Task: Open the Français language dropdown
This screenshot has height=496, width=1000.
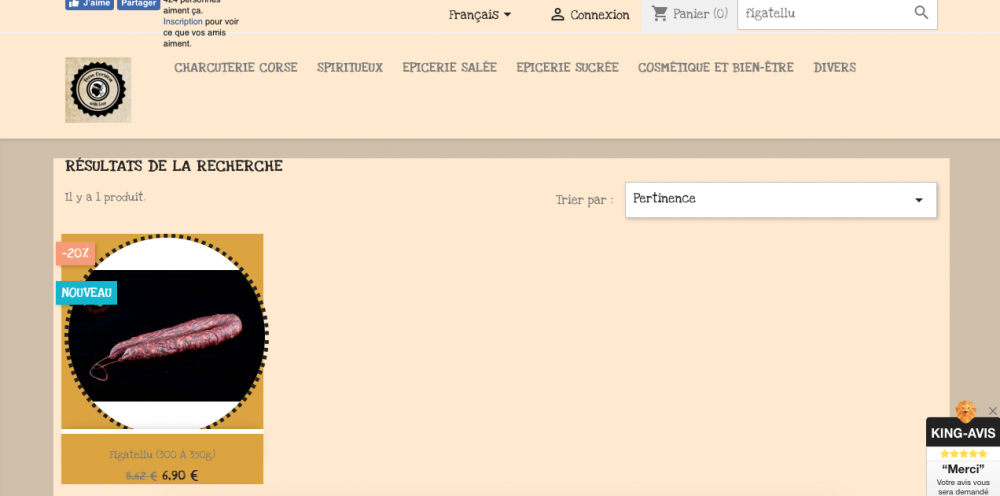Action: (480, 15)
